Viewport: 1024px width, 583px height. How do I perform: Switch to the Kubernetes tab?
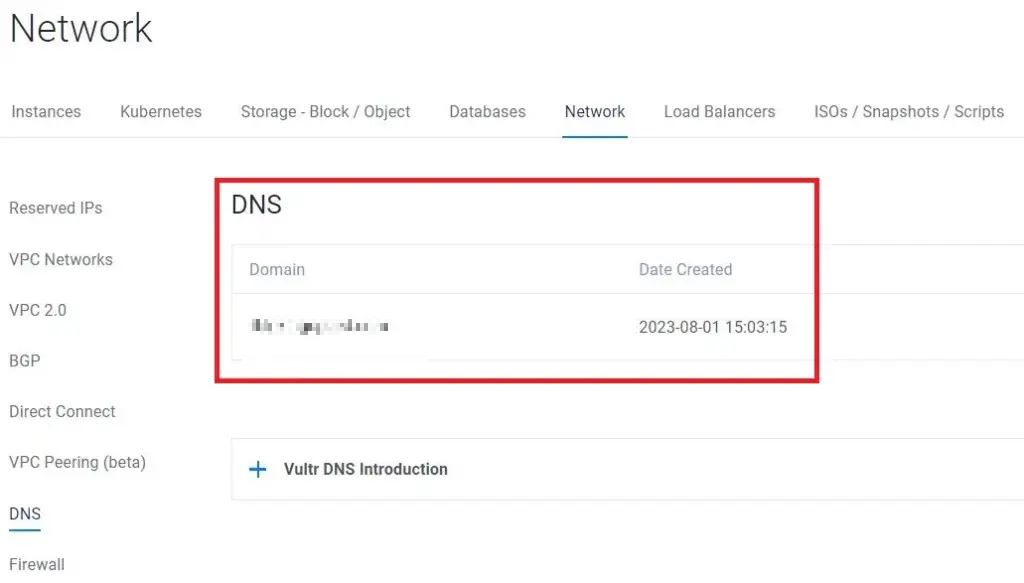161,112
